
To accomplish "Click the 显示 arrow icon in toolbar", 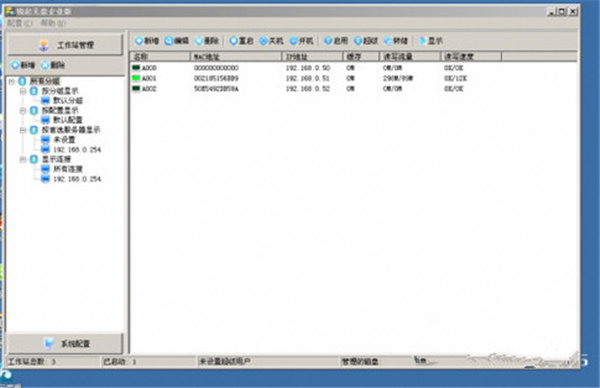I will point(431,41).
